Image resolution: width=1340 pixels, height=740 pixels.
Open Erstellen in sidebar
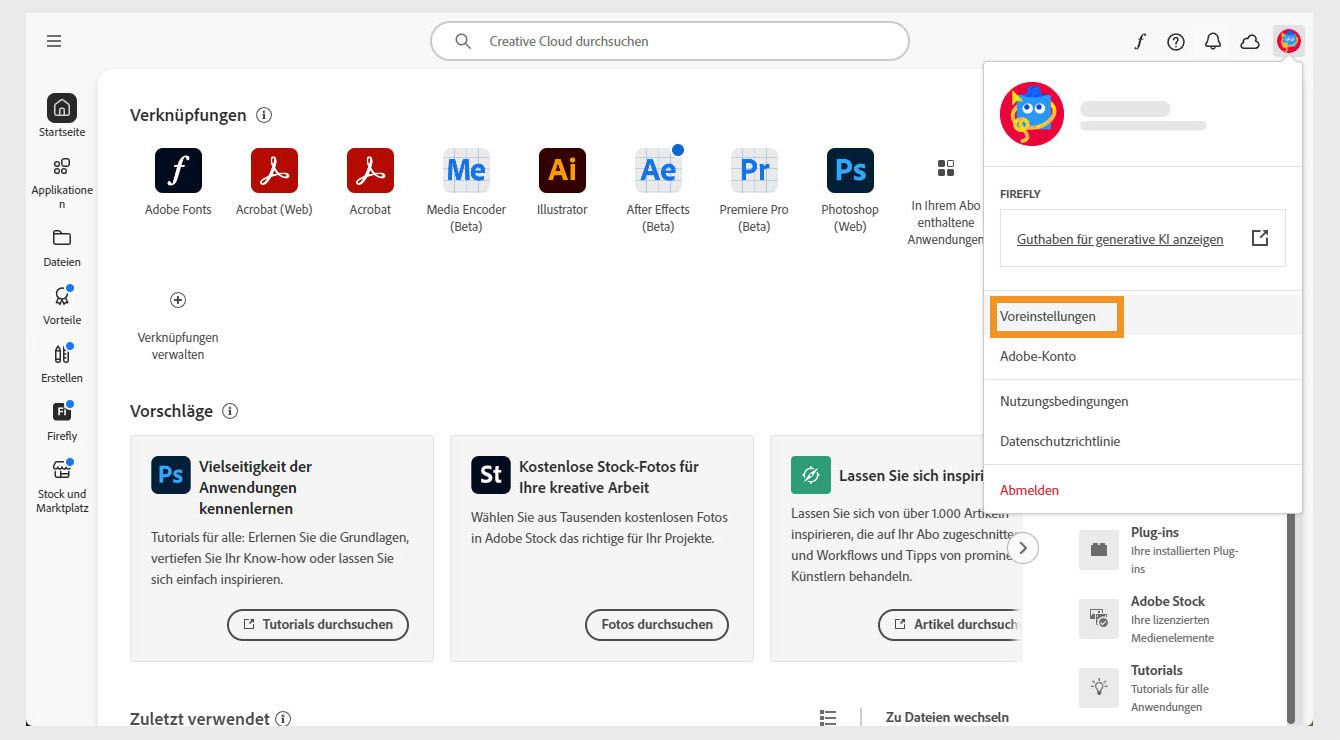[x=62, y=364]
